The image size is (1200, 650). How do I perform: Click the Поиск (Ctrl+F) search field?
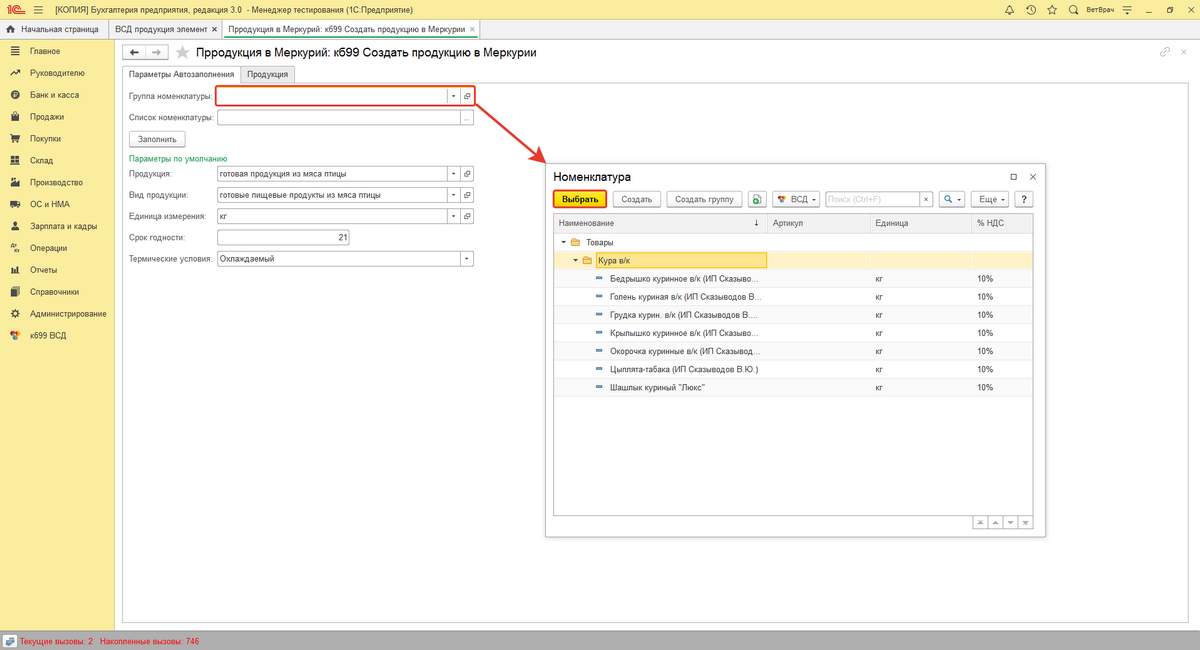click(x=872, y=199)
